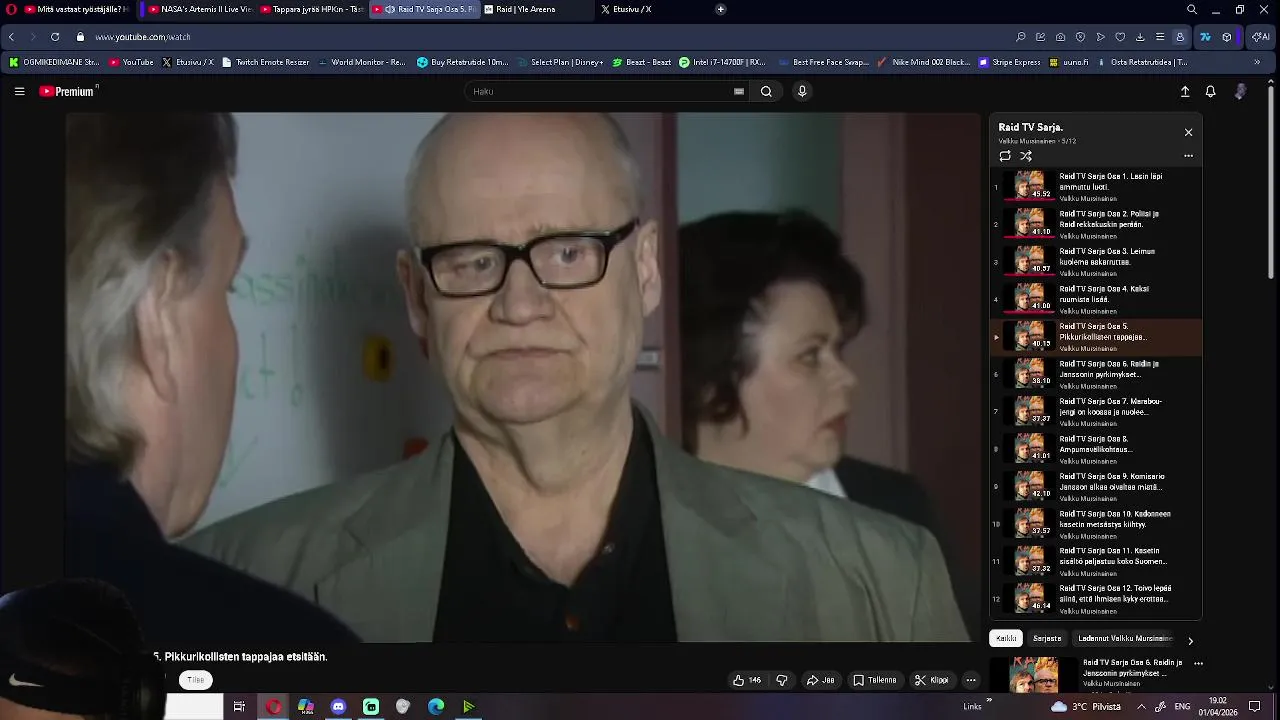Close the Raid TV Sarja playlist panel
Viewport: 1280px width, 720px height.
pos(1188,132)
